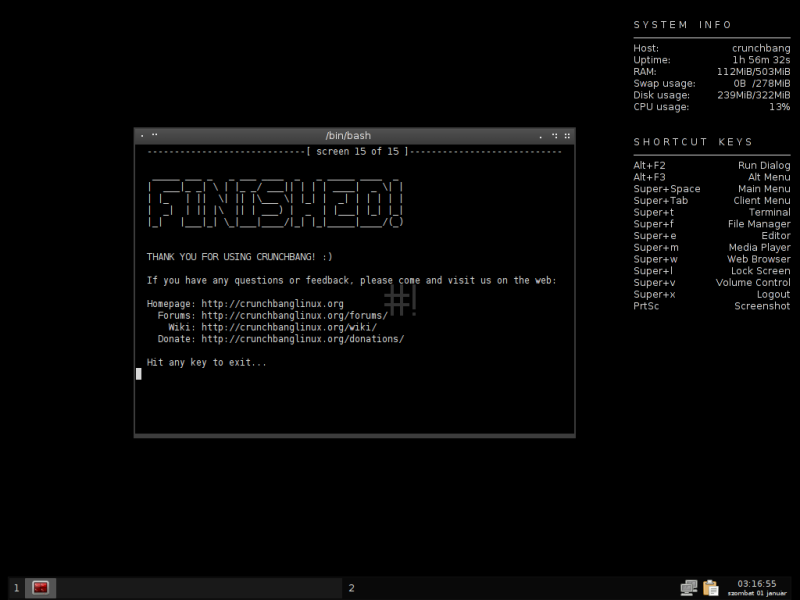
Task: Click the "Alt Menu" shortcut label
Action: coord(769,178)
